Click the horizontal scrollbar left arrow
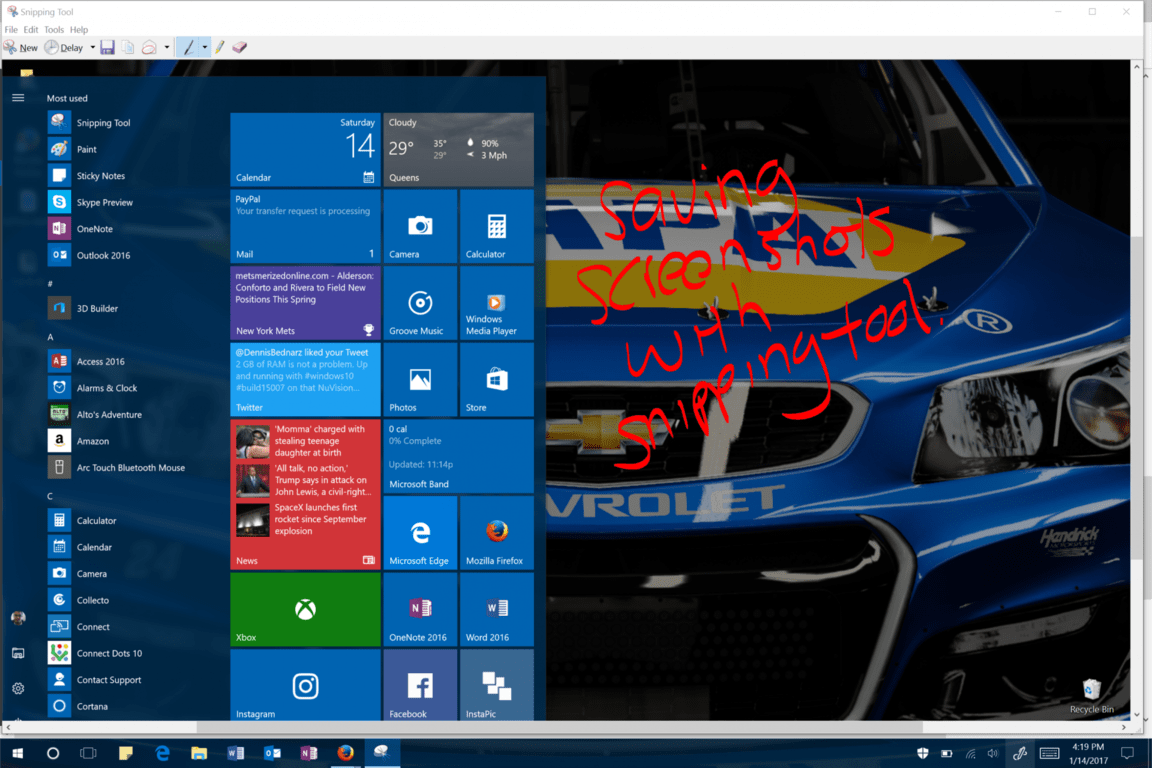Screen dimensions: 1152x768 [7, 727]
